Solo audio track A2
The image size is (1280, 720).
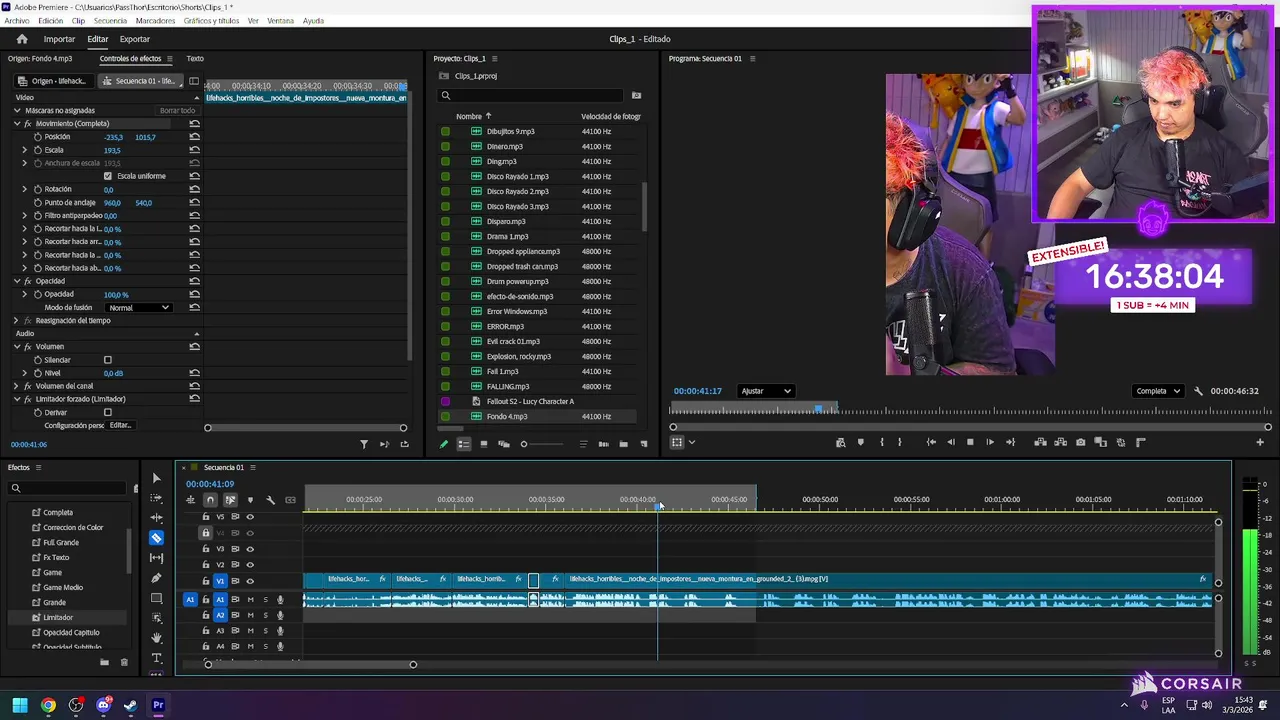pyautogui.click(x=265, y=615)
